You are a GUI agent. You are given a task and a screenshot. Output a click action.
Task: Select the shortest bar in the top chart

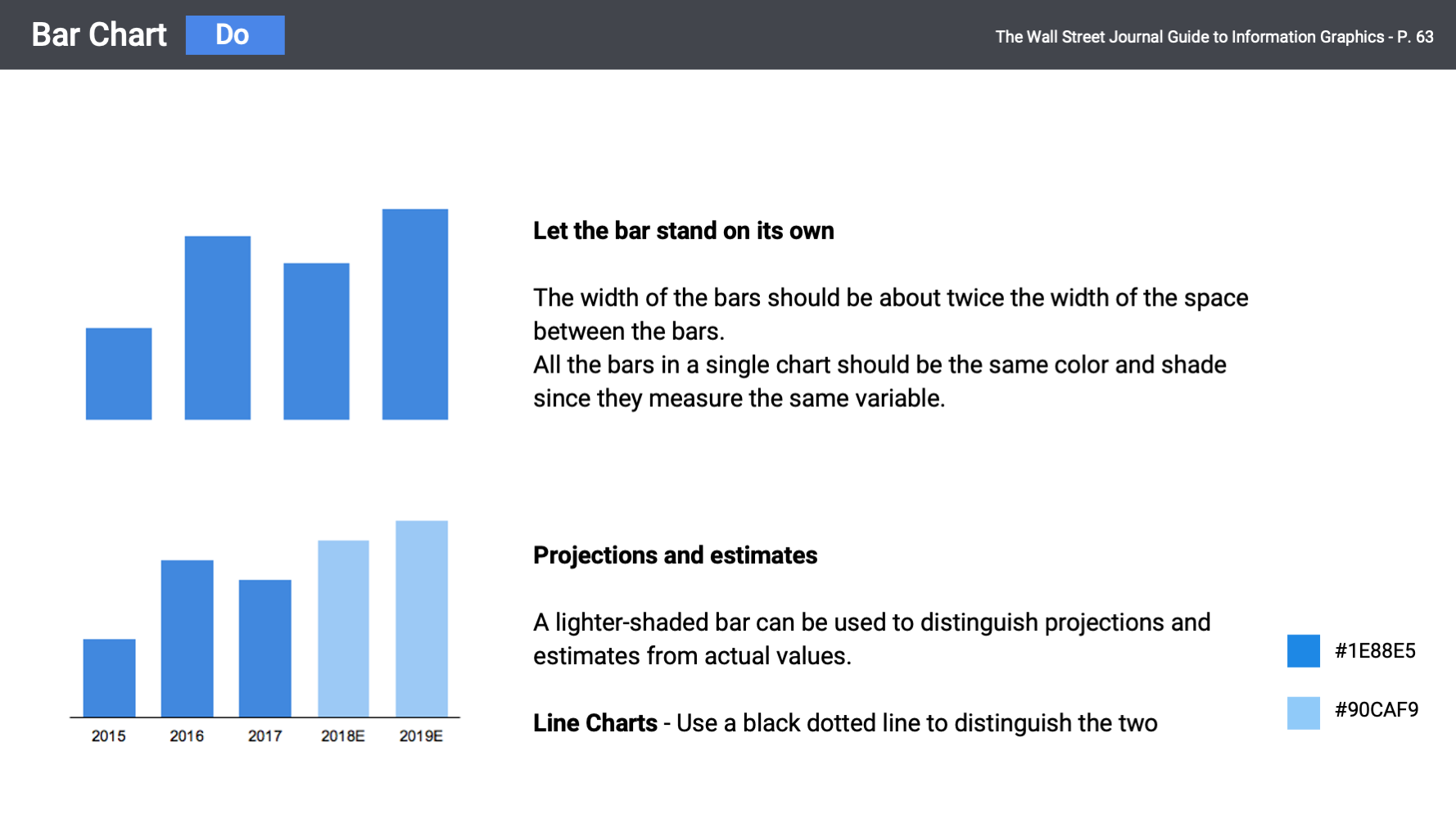119,373
